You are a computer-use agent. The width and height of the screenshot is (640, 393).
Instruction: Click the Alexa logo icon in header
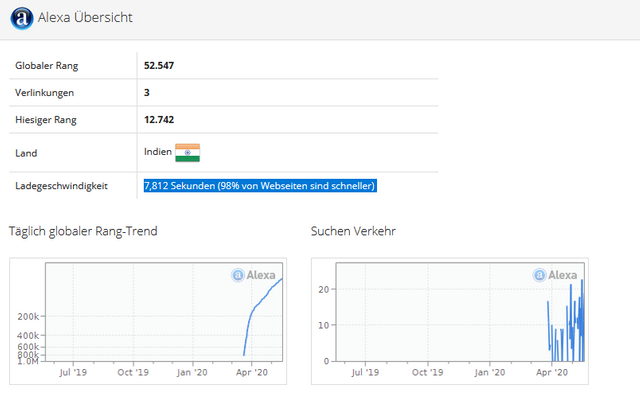[22, 18]
